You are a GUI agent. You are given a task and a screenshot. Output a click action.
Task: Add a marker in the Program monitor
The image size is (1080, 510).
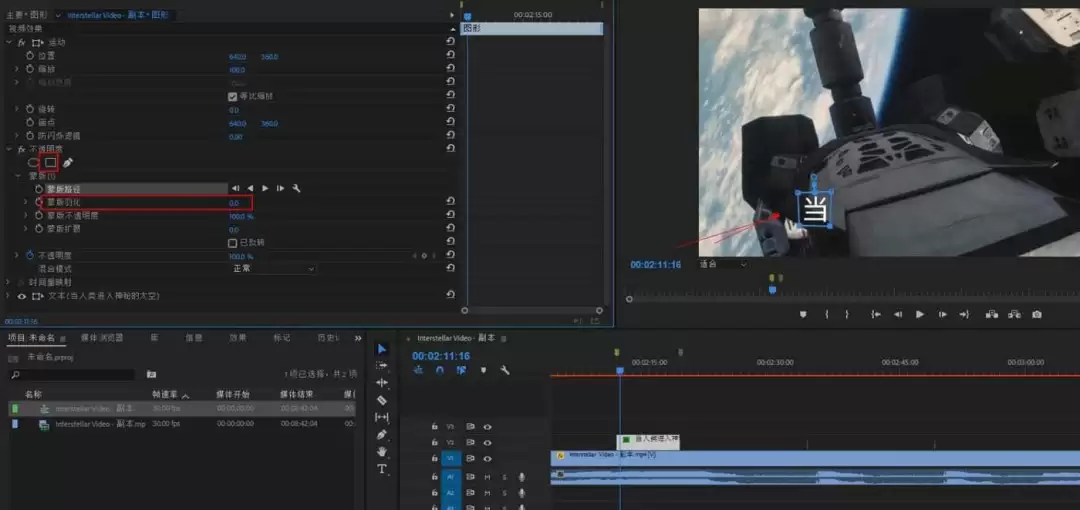click(802, 314)
